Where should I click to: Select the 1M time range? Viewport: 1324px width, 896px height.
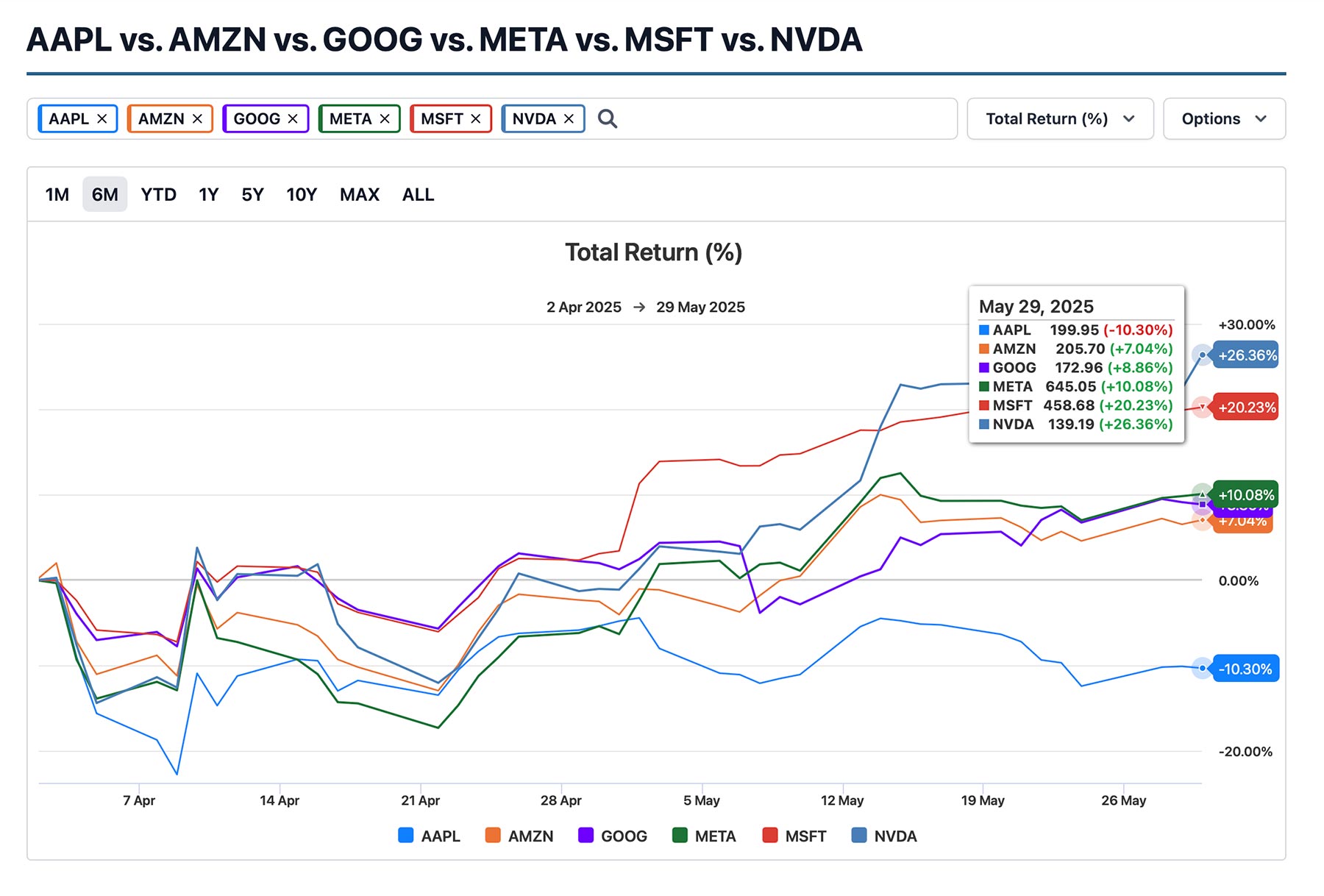[57, 194]
